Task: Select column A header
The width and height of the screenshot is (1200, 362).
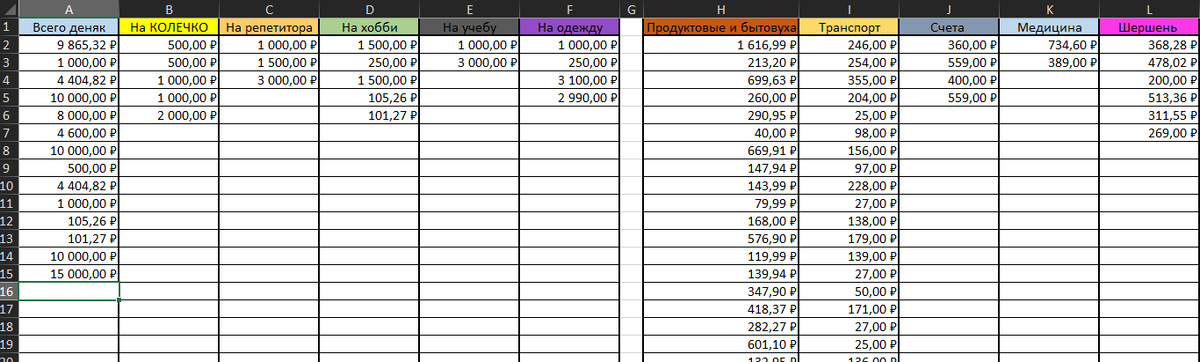Action: pyautogui.click(x=69, y=9)
